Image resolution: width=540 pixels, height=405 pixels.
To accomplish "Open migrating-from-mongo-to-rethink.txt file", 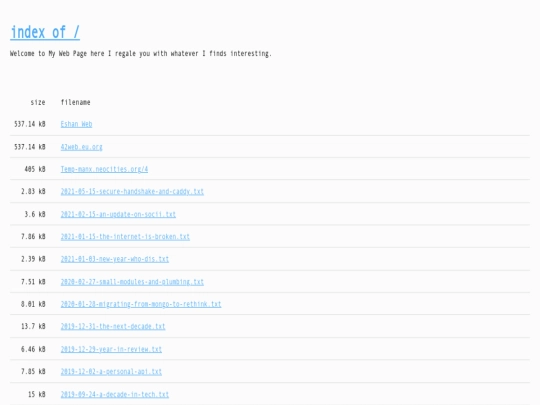I will point(141,304).
